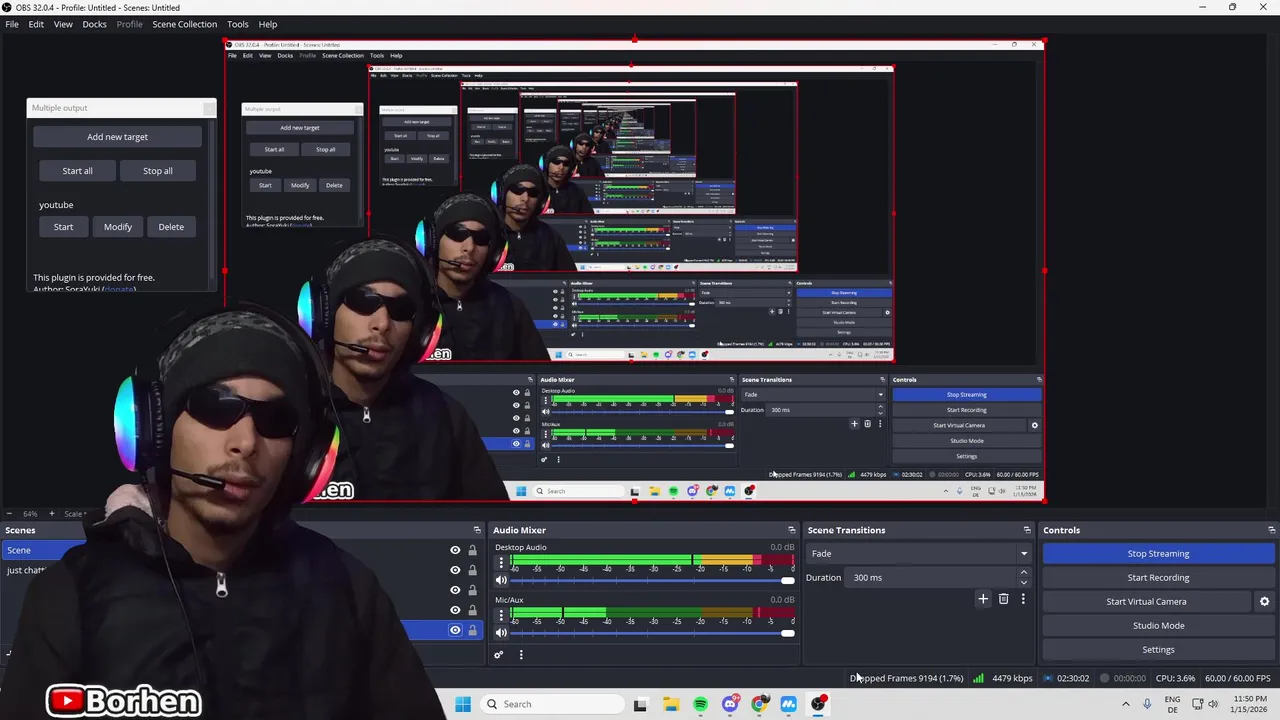Mute Mic/Aux speaker icon
This screenshot has height=720, width=1280.
click(x=502, y=632)
